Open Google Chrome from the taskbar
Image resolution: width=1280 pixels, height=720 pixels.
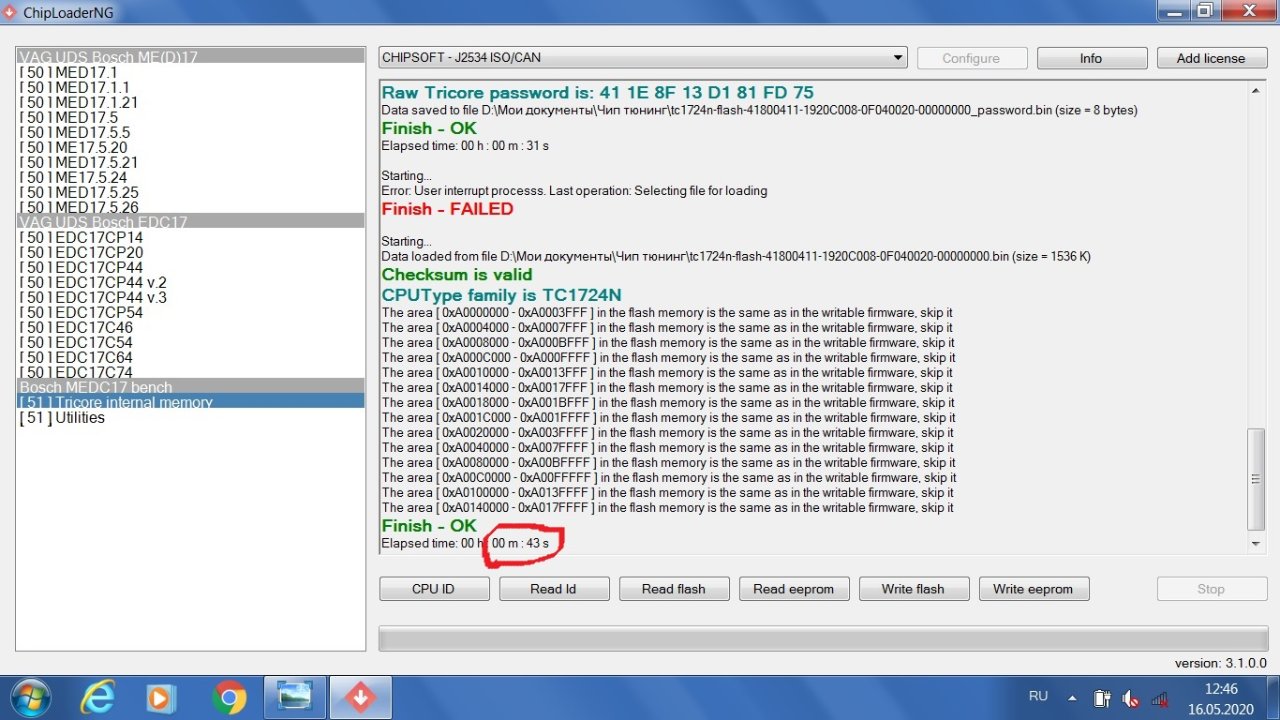coord(229,696)
